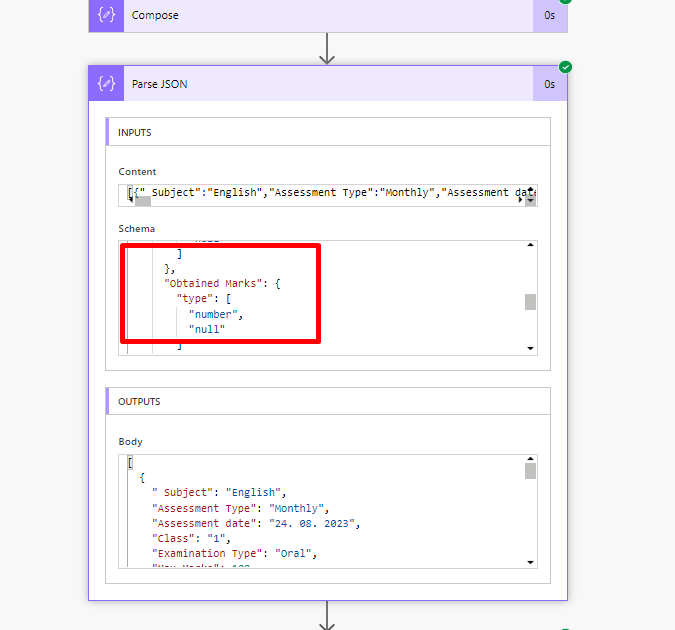Click the Compose 0s duration badge
This screenshot has height=630, width=675.
coord(549,16)
